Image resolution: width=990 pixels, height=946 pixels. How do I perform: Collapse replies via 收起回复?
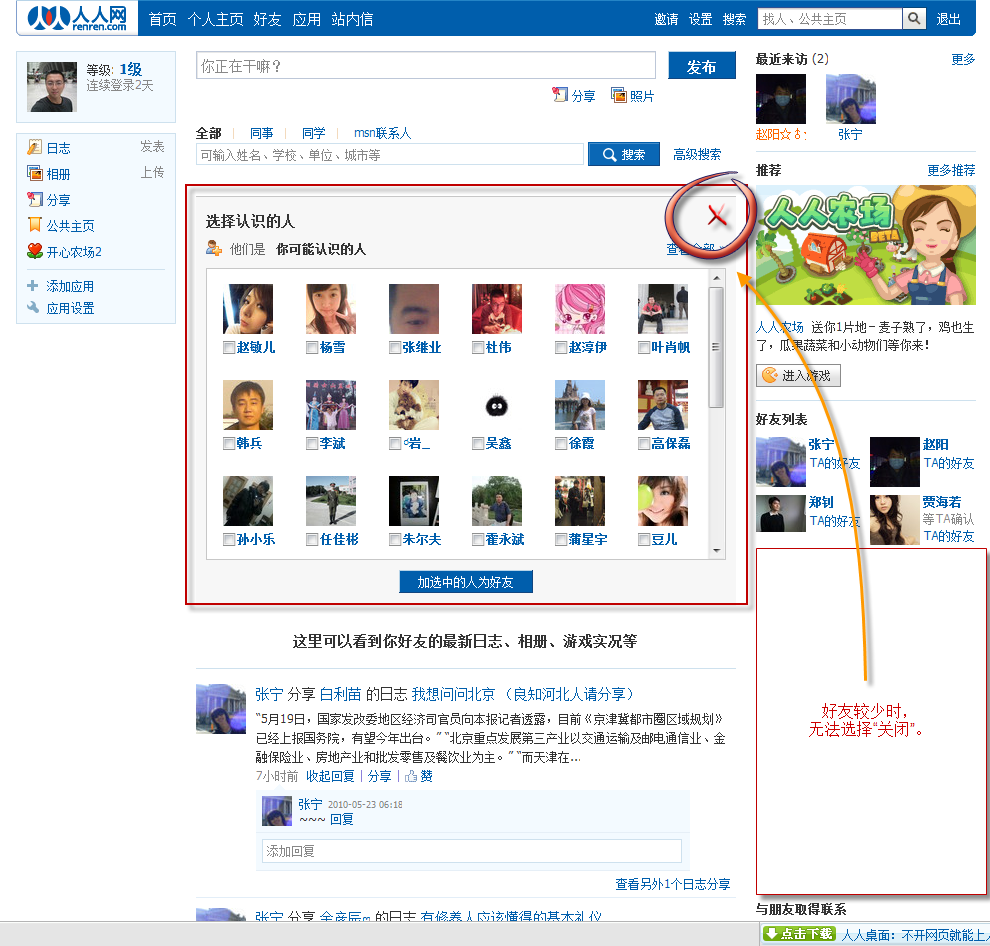tap(330, 776)
